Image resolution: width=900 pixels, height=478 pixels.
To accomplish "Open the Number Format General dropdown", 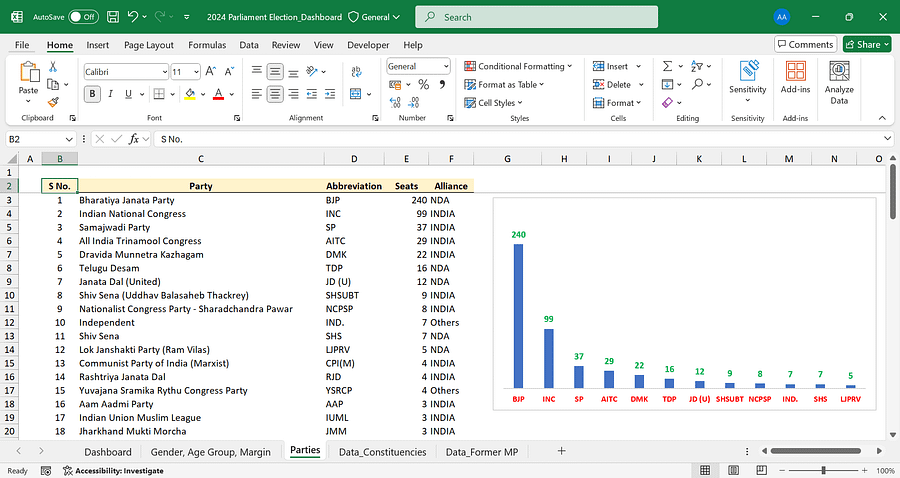I will pos(446,66).
